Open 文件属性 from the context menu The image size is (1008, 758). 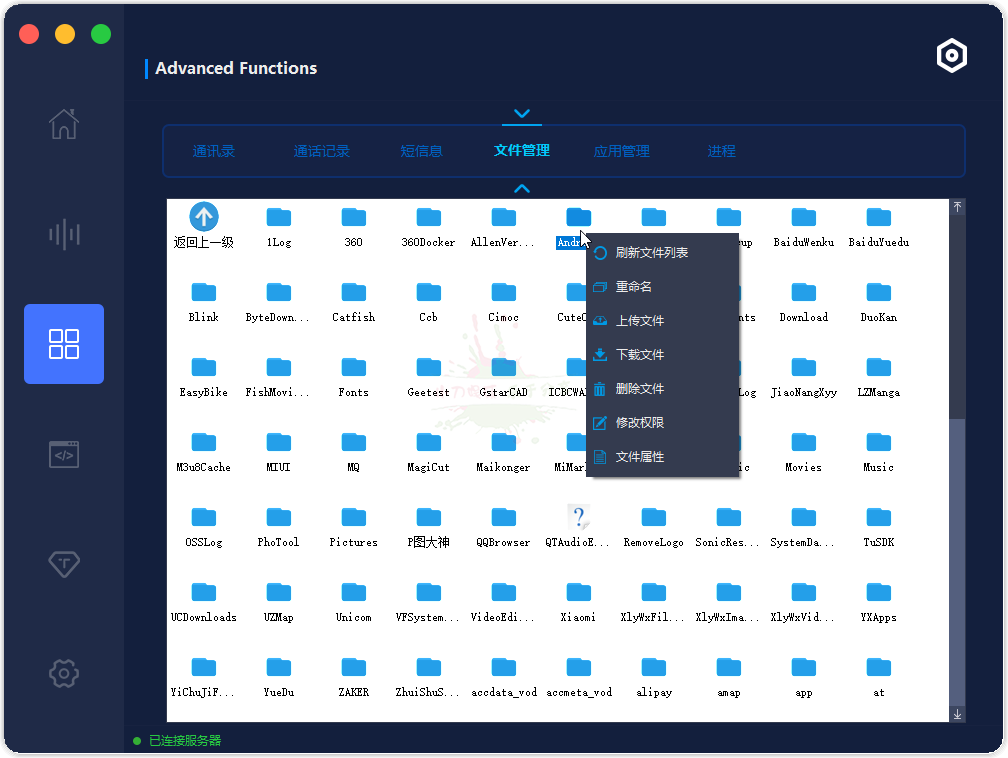(640, 457)
